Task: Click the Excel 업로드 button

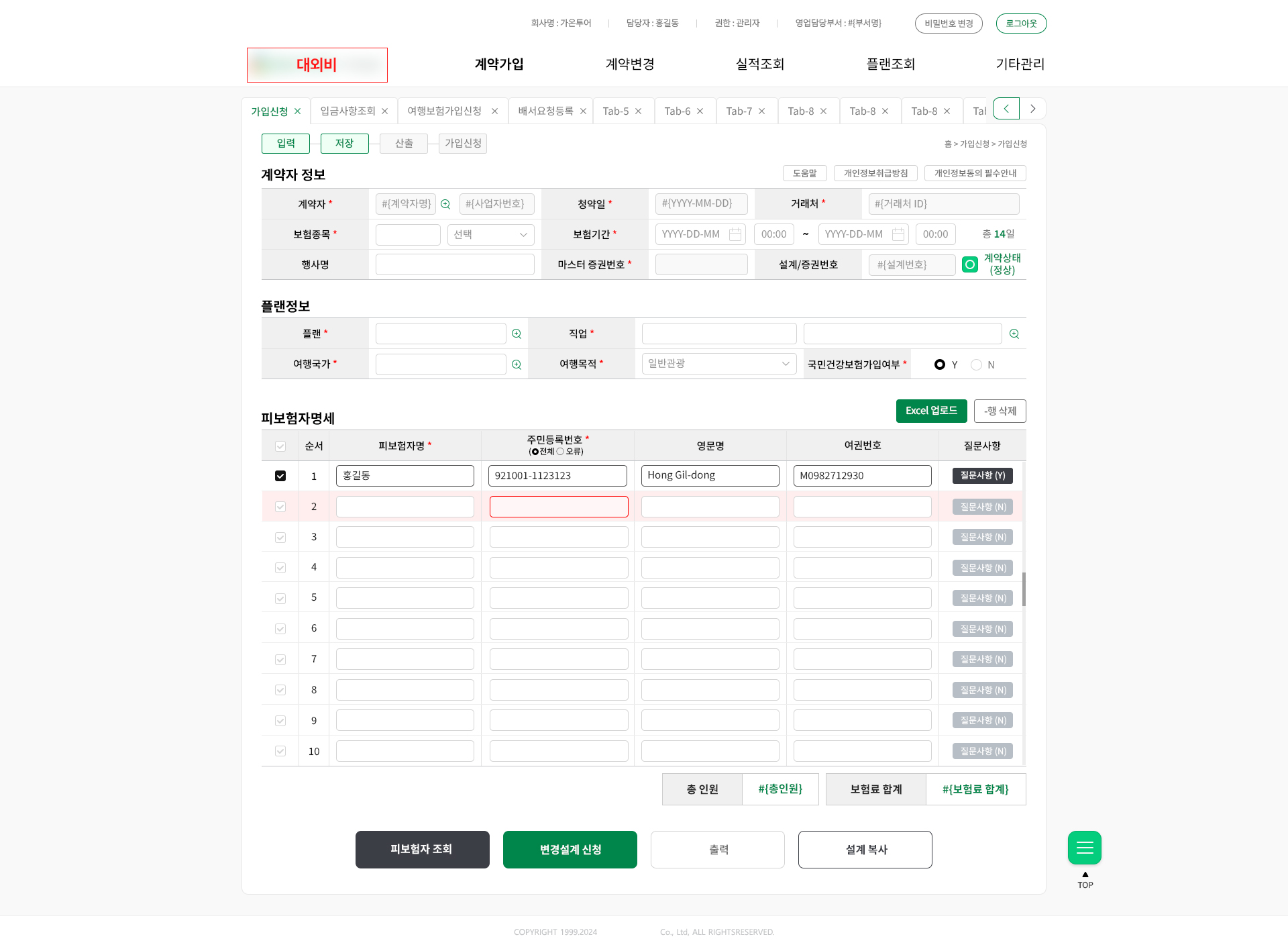Action: click(931, 411)
